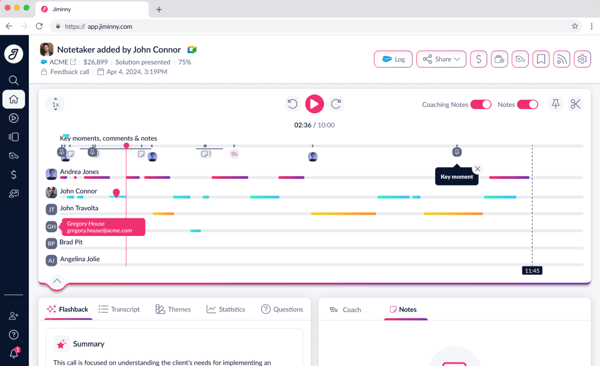Open the playlists sidebar icon
Viewport: 600px width, 366px height.
(13, 137)
